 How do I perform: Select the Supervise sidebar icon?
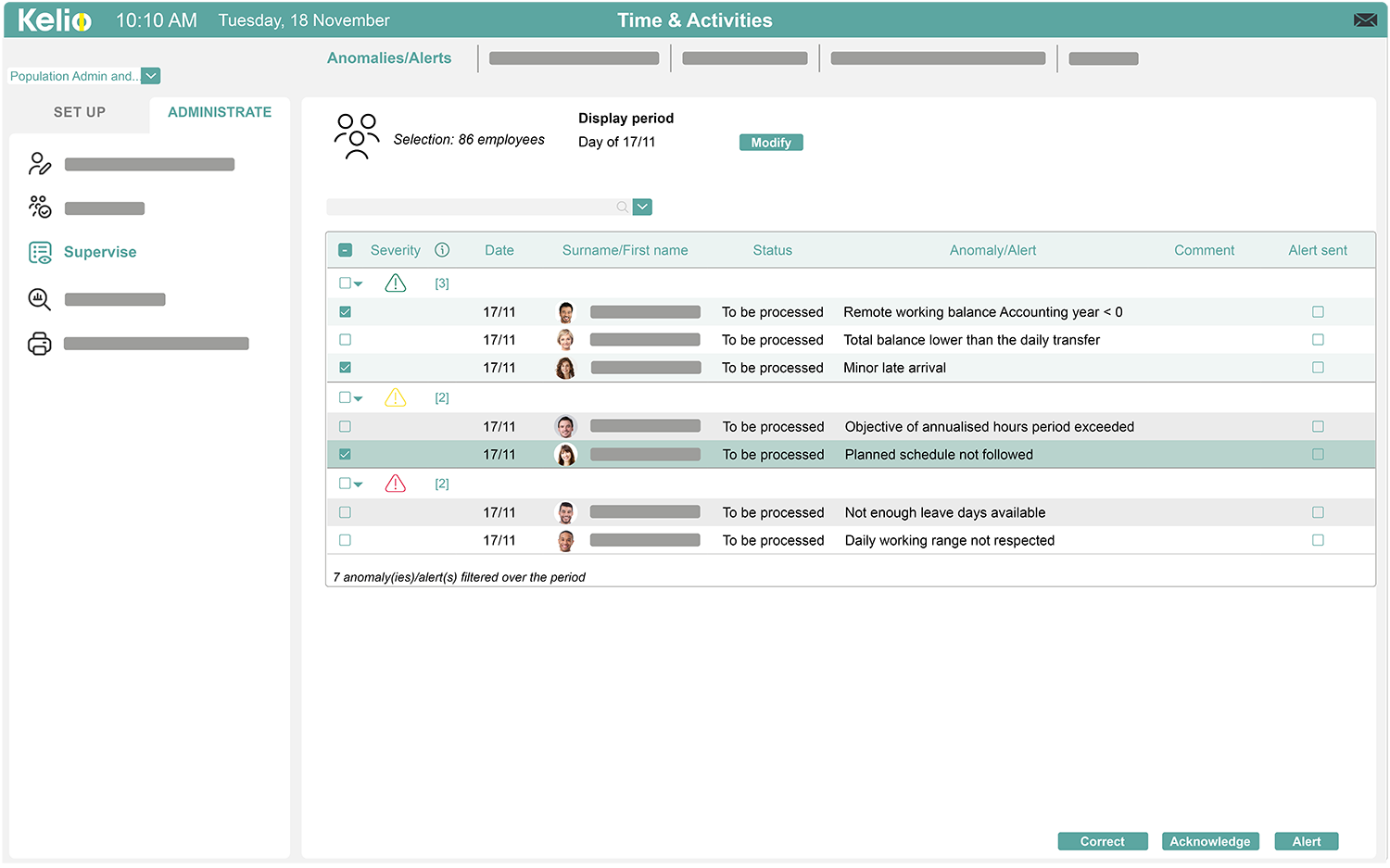[x=39, y=251]
